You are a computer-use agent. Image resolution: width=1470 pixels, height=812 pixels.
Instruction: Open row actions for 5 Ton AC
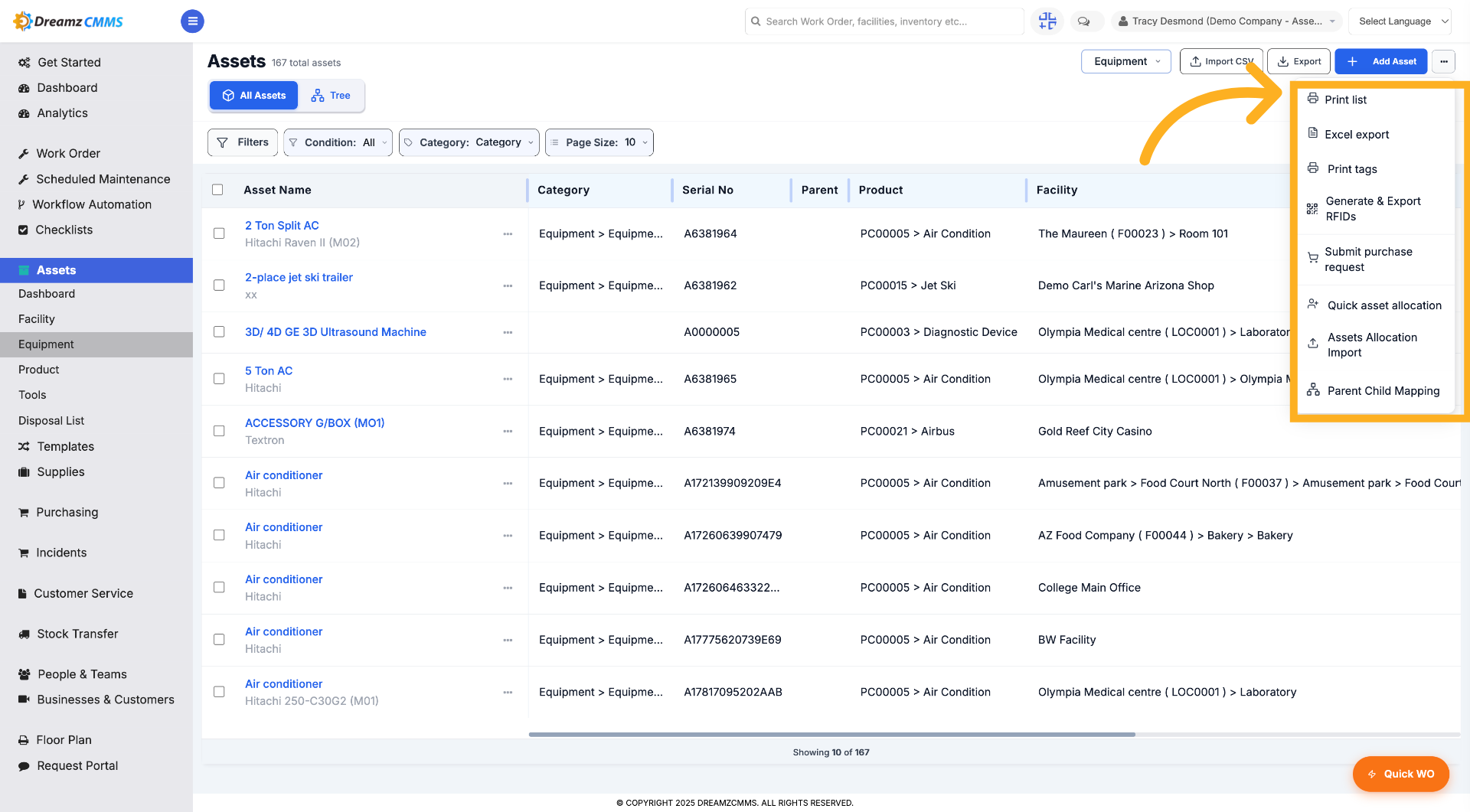tap(508, 380)
